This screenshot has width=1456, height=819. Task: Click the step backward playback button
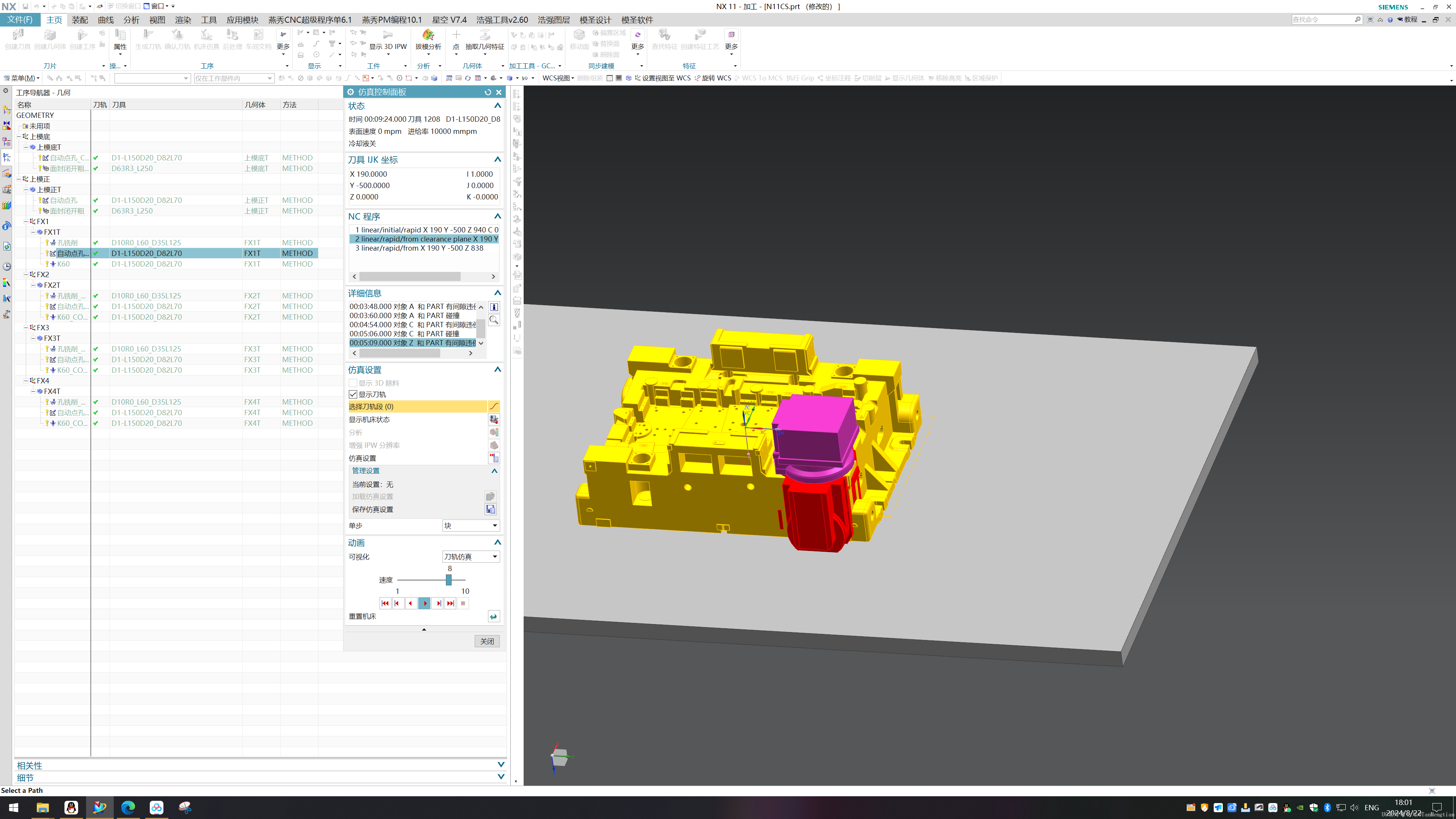click(398, 603)
